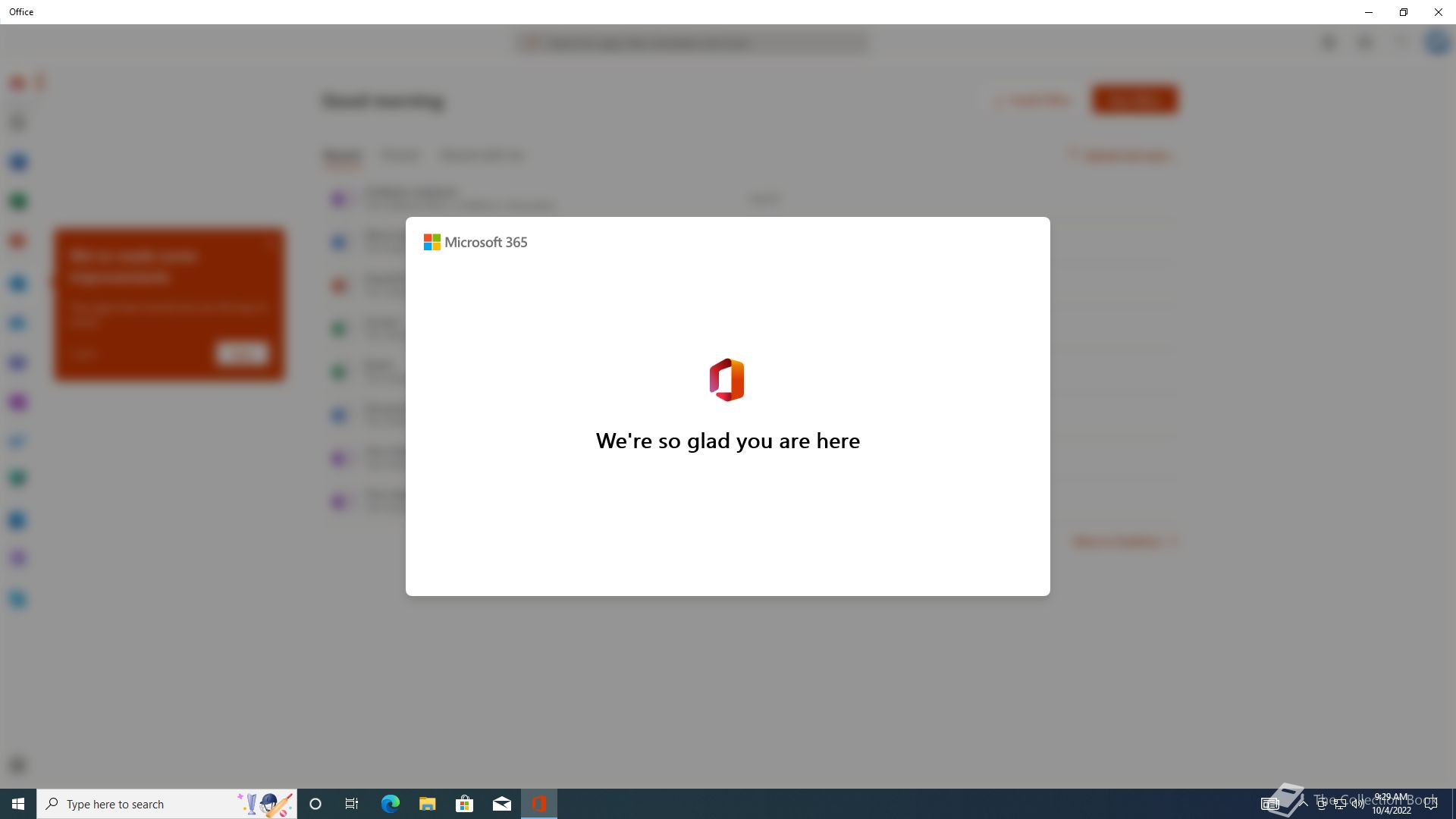The image size is (1456, 819).
Task: Click the 'We're so glad you are here' heading
Action: coord(728,441)
